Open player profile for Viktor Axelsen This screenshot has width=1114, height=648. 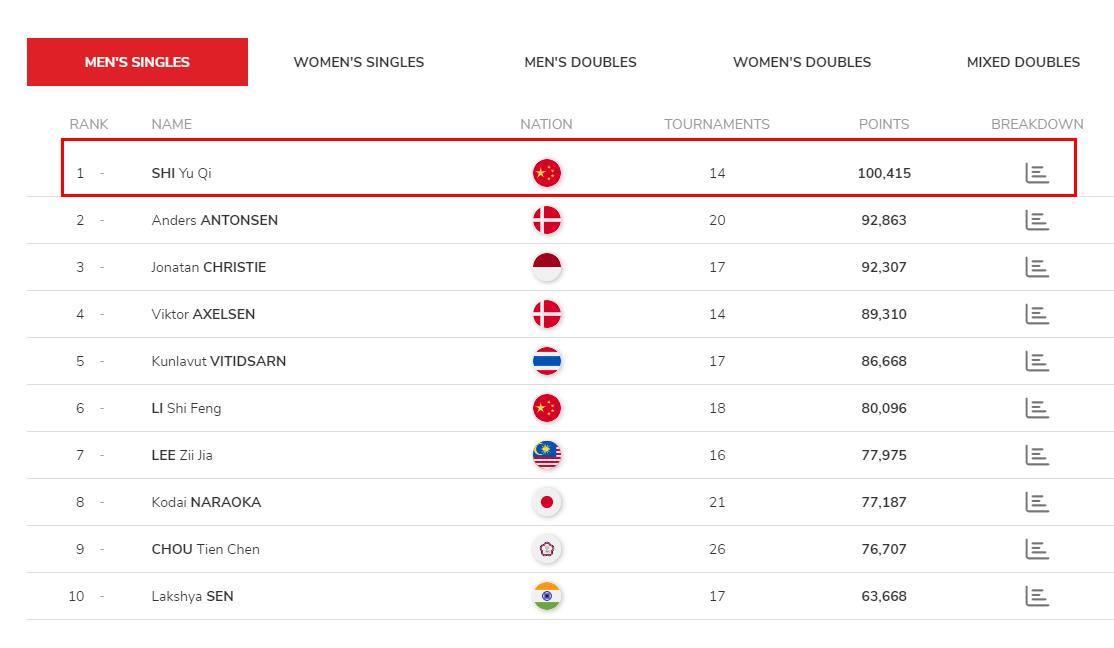[x=203, y=314]
